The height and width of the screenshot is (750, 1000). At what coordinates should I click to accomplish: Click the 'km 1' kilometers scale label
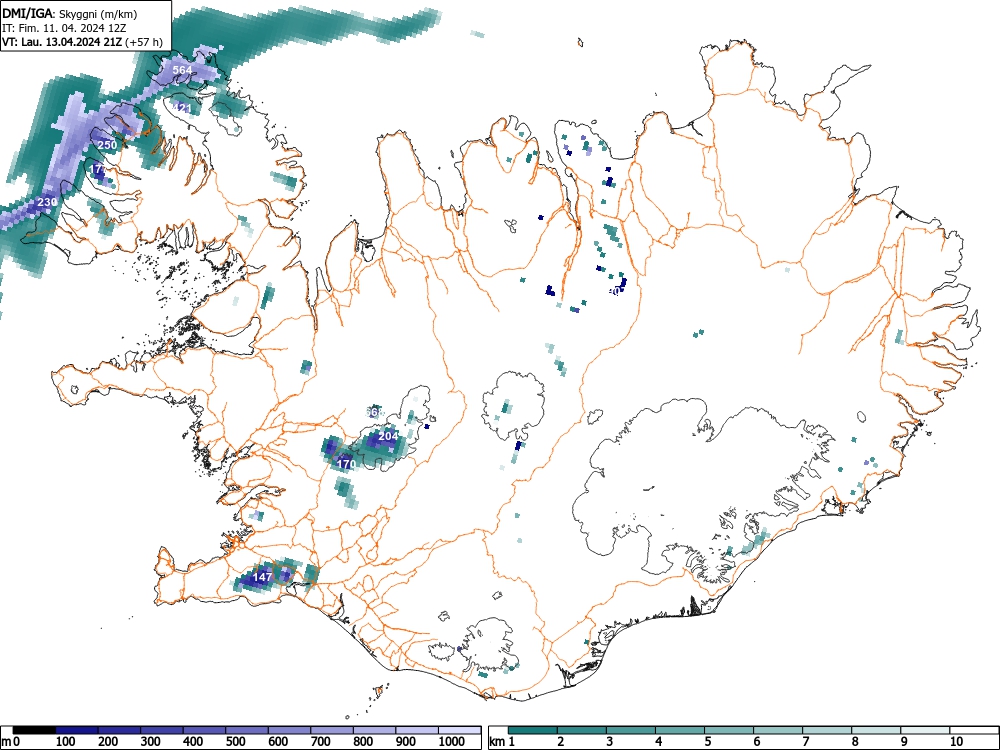[502, 742]
